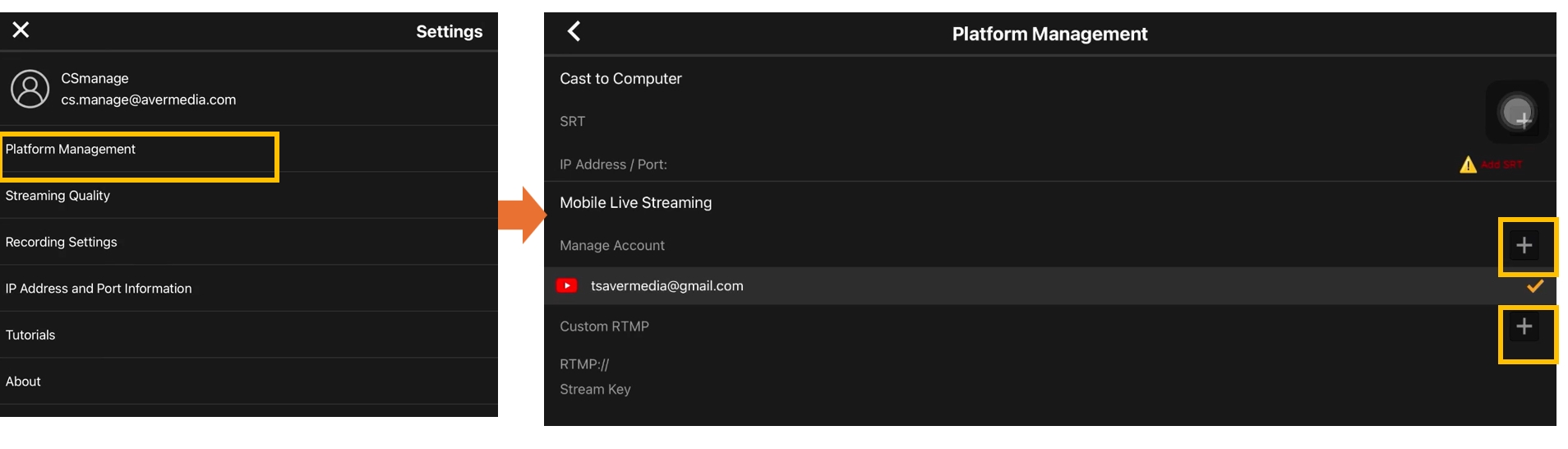
Task: Add SRT with the round plus button
Action: (x=1517, y=113)
